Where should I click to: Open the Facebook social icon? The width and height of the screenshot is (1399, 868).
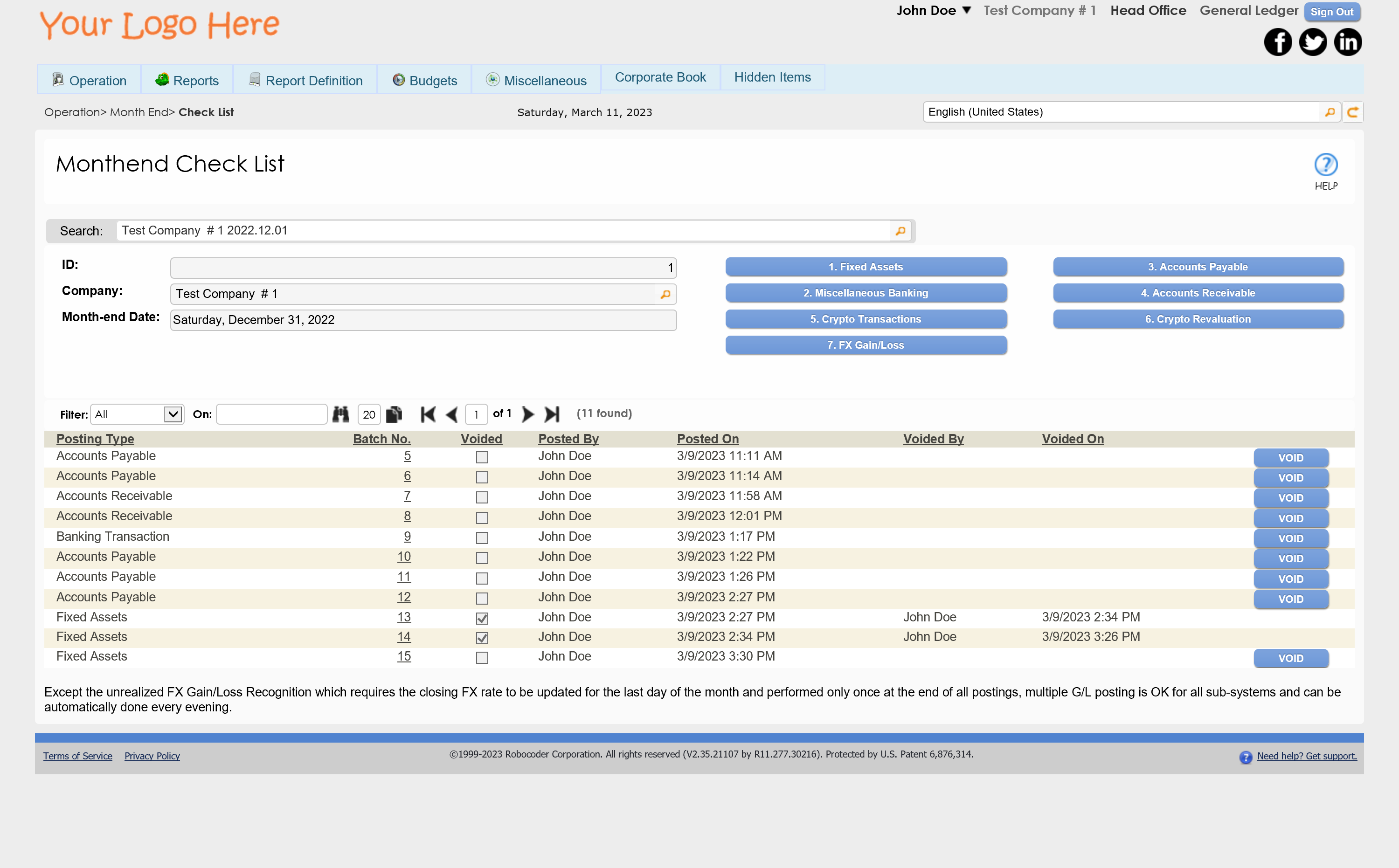tap(1278, 41)
